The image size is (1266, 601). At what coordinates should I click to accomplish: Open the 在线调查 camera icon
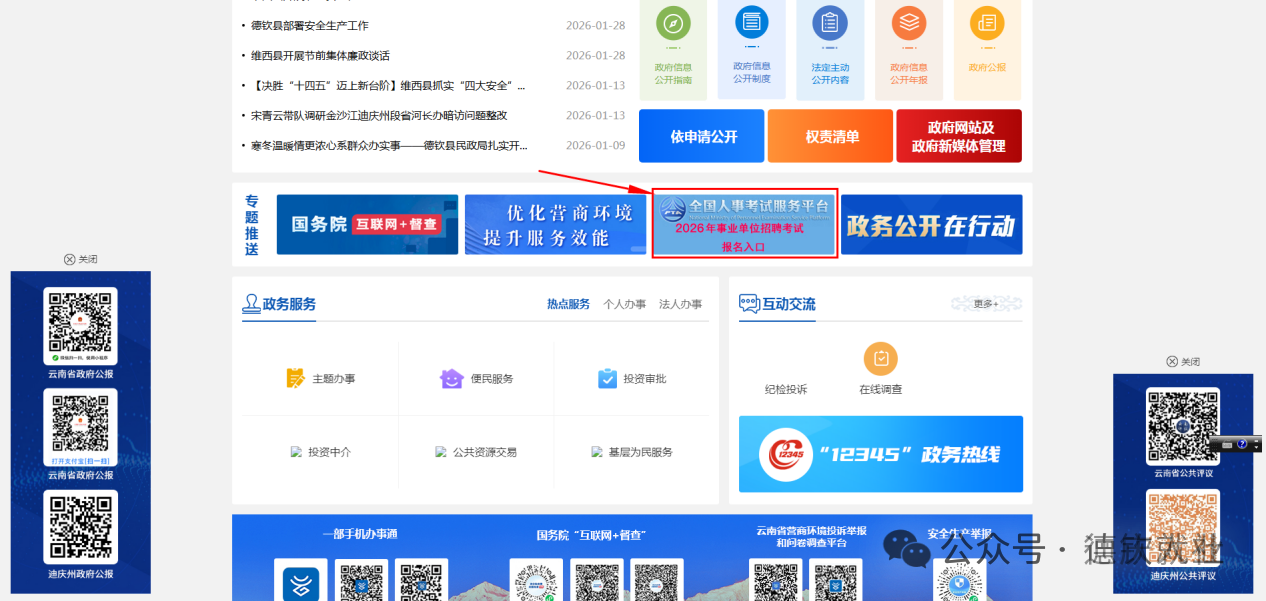[880, 358]
